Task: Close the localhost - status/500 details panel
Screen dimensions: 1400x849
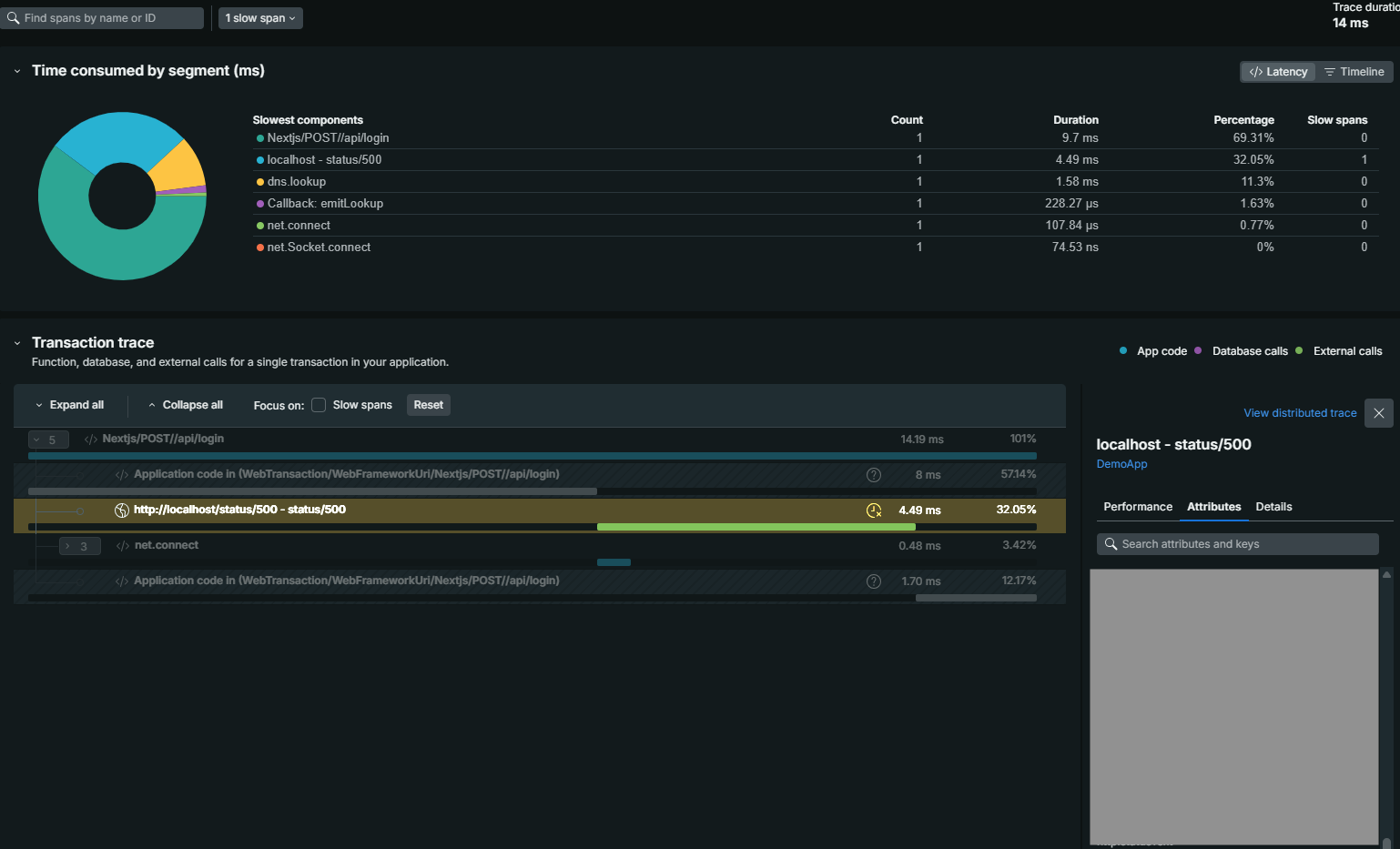Action: (x=1379, y=413)
